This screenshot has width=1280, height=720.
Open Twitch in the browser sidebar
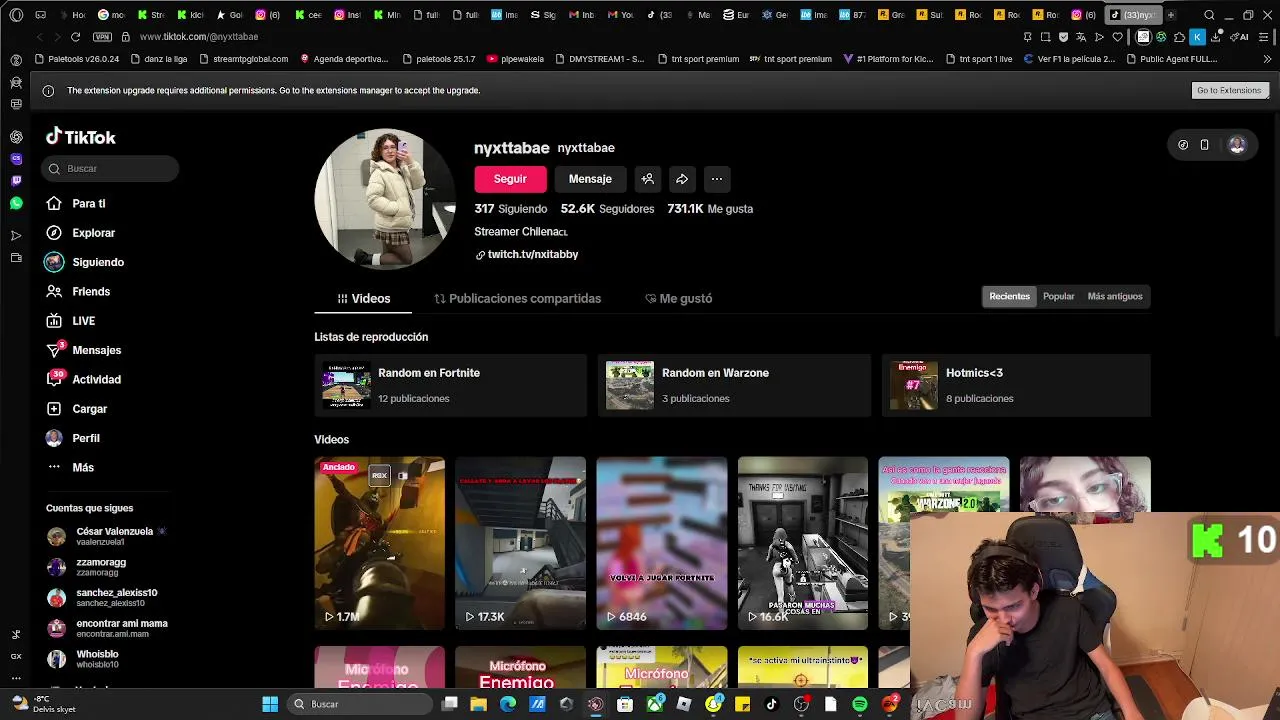(x=16, y=181)
